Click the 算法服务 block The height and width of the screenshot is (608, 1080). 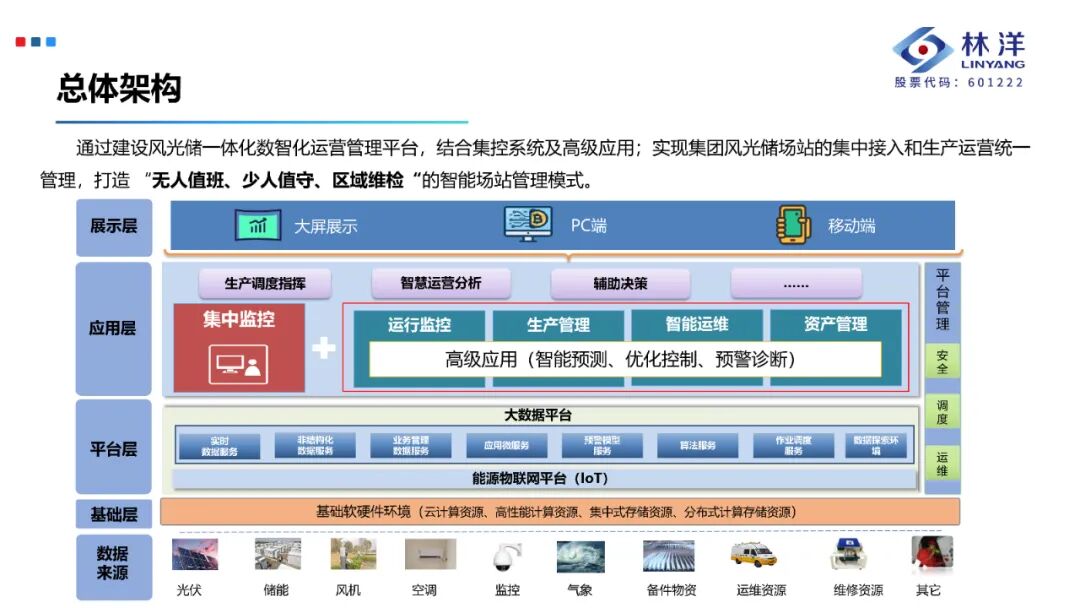698,445
